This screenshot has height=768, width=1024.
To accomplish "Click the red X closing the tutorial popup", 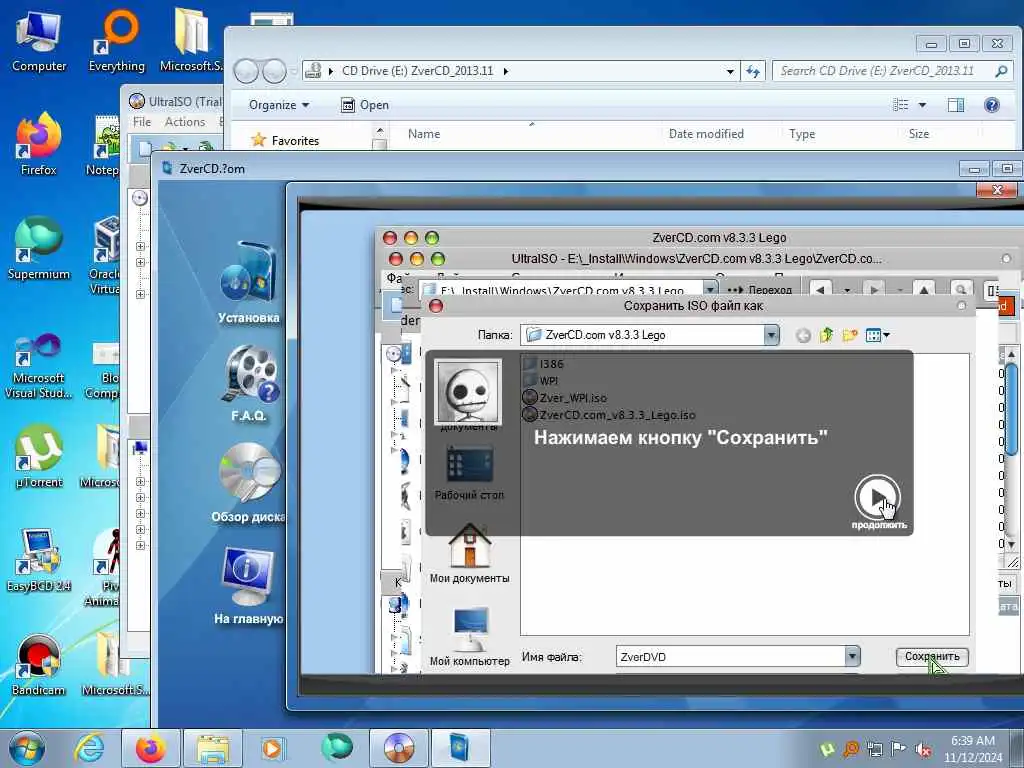I will (x=997, y=189).
